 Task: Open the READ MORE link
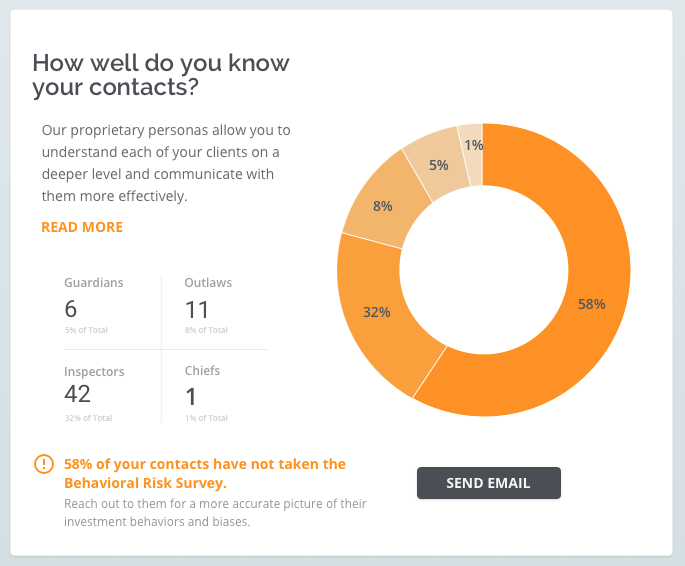click(x=82, y=227)
